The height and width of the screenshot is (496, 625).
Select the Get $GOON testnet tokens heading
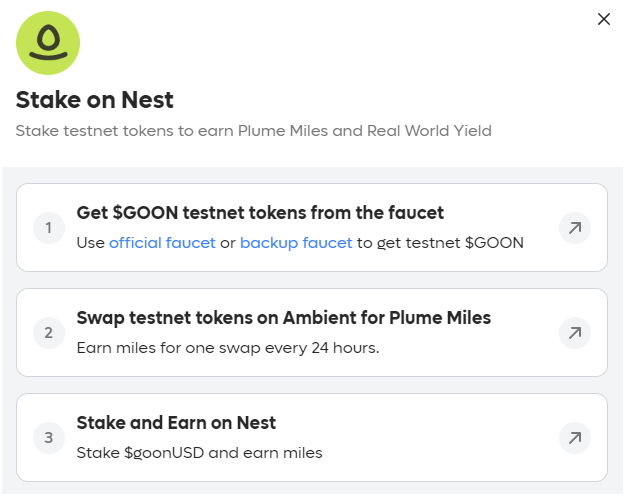coord(260,213)
